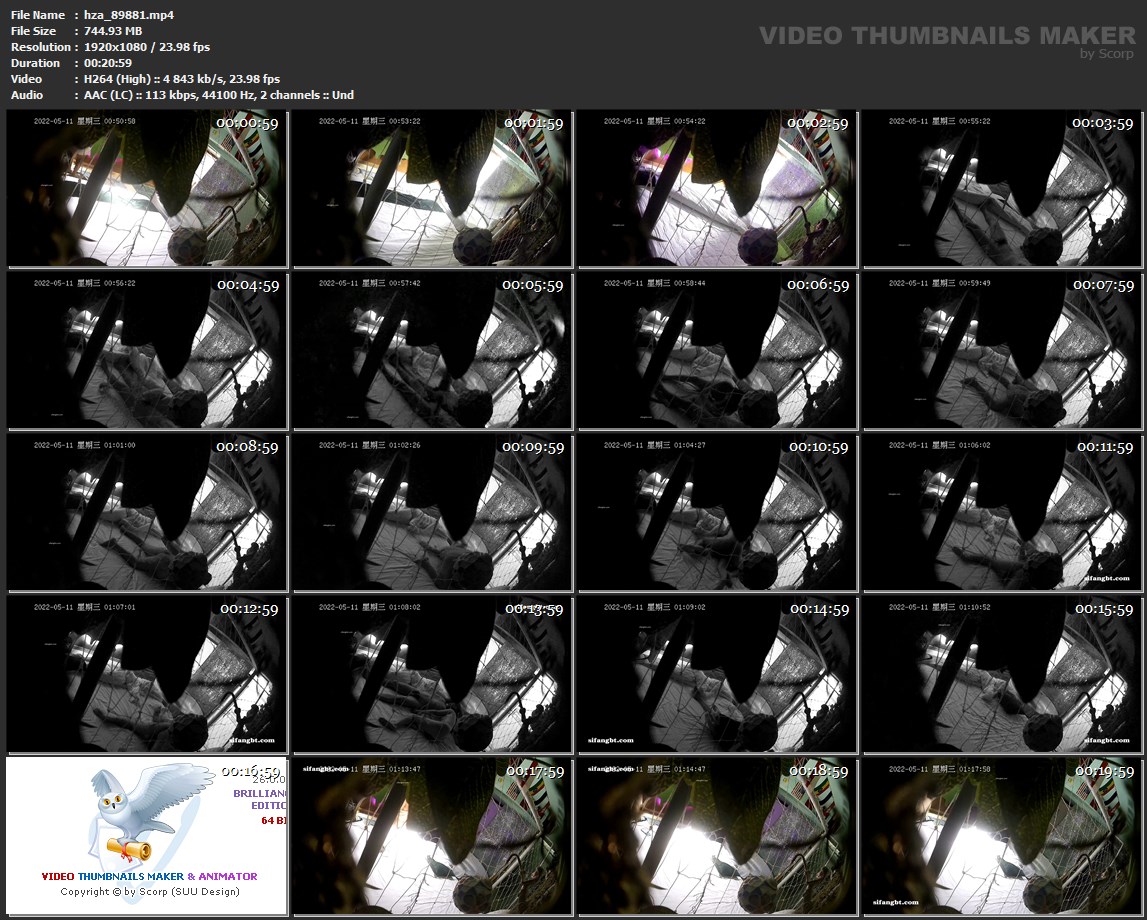Image resolution: width=1147 pixels, height=920 pixels.
Task: Pick the thumbnail with timestamp 00:12:59
Action: pyautogui.click(x=147, y=675)
